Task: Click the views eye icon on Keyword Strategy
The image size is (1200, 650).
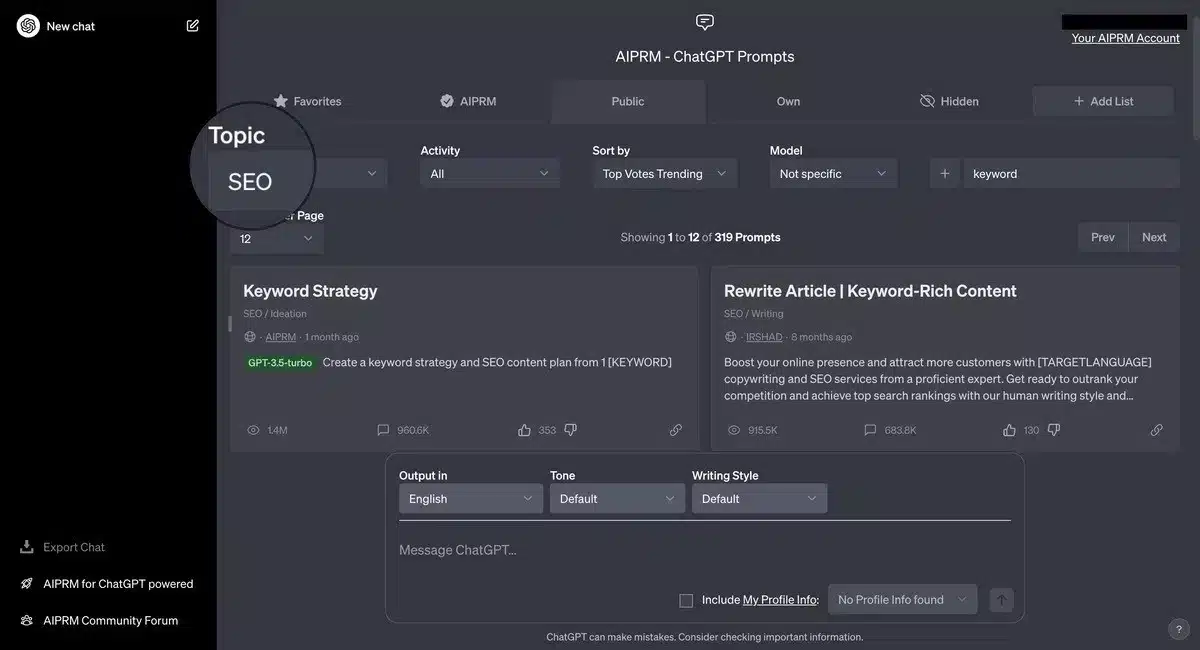Action: (x=253, y=430)
